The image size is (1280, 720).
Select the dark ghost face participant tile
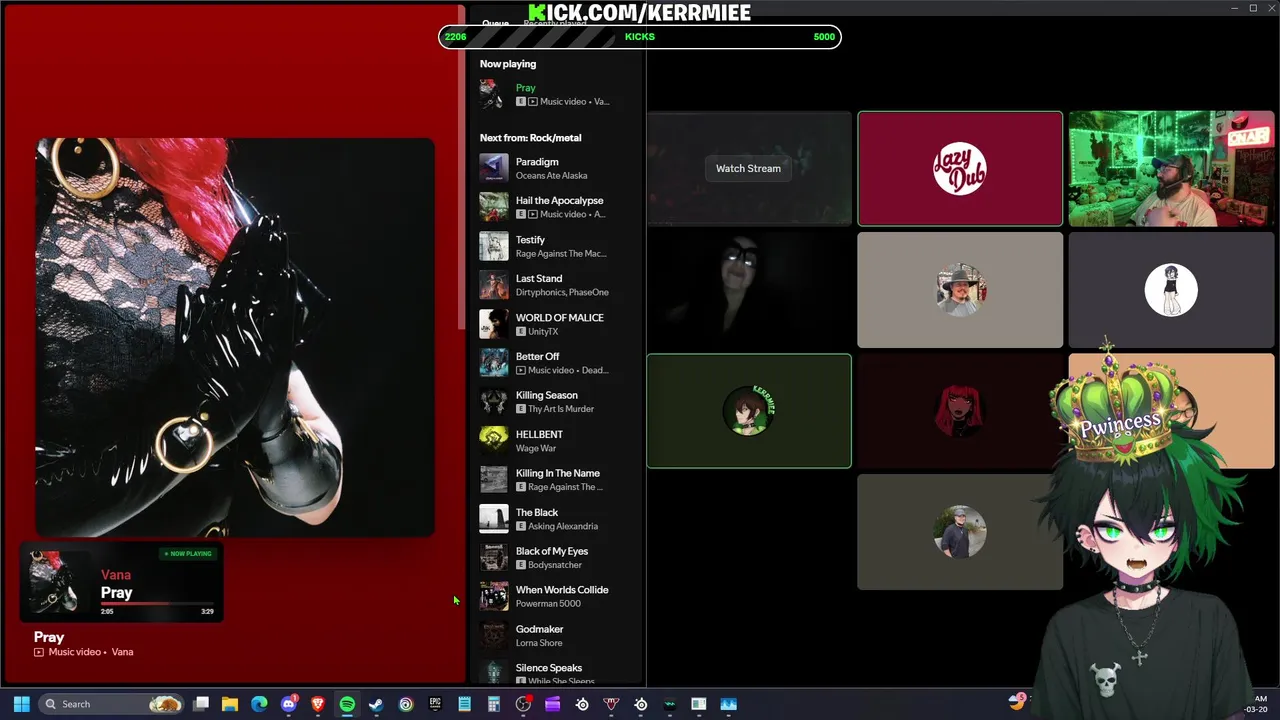(x=749, y=290)
